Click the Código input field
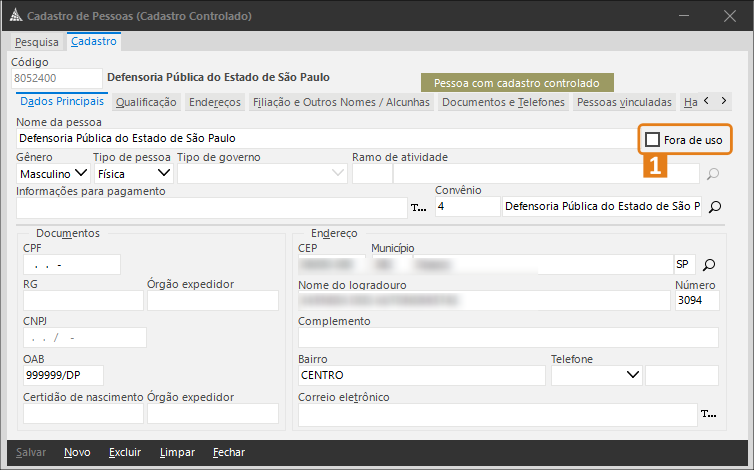Image resolution: width=754 pixels, height=470 pixels. (x=57, y=78)
